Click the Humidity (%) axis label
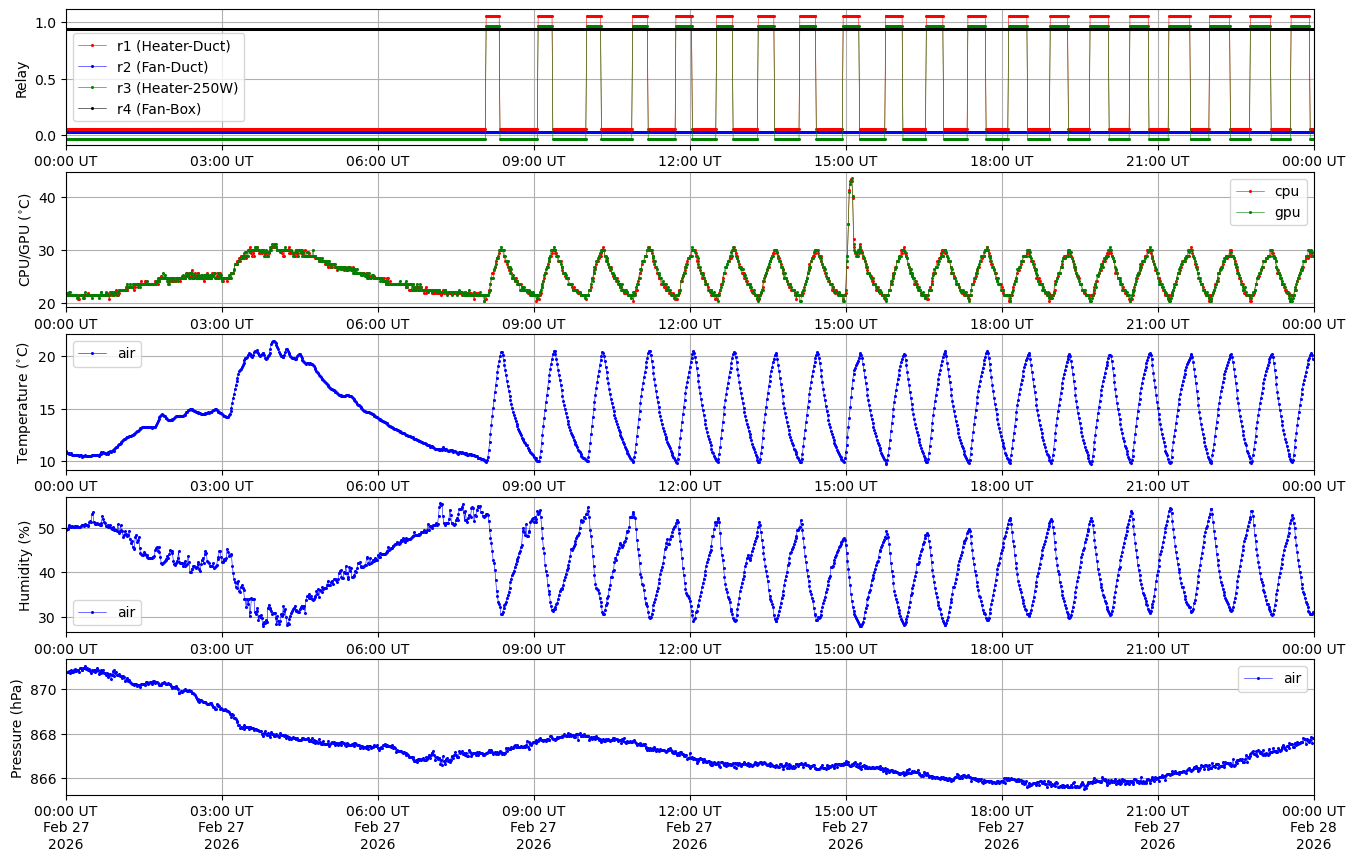1355x861 pixels. [24, 565]
